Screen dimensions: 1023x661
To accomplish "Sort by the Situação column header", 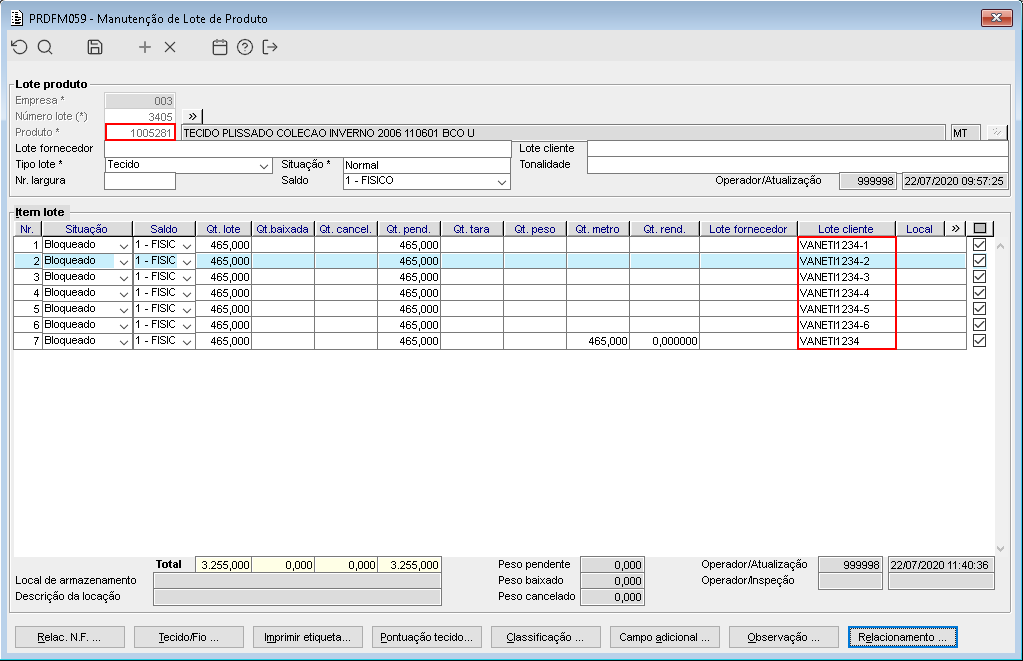I will (87, 228).
